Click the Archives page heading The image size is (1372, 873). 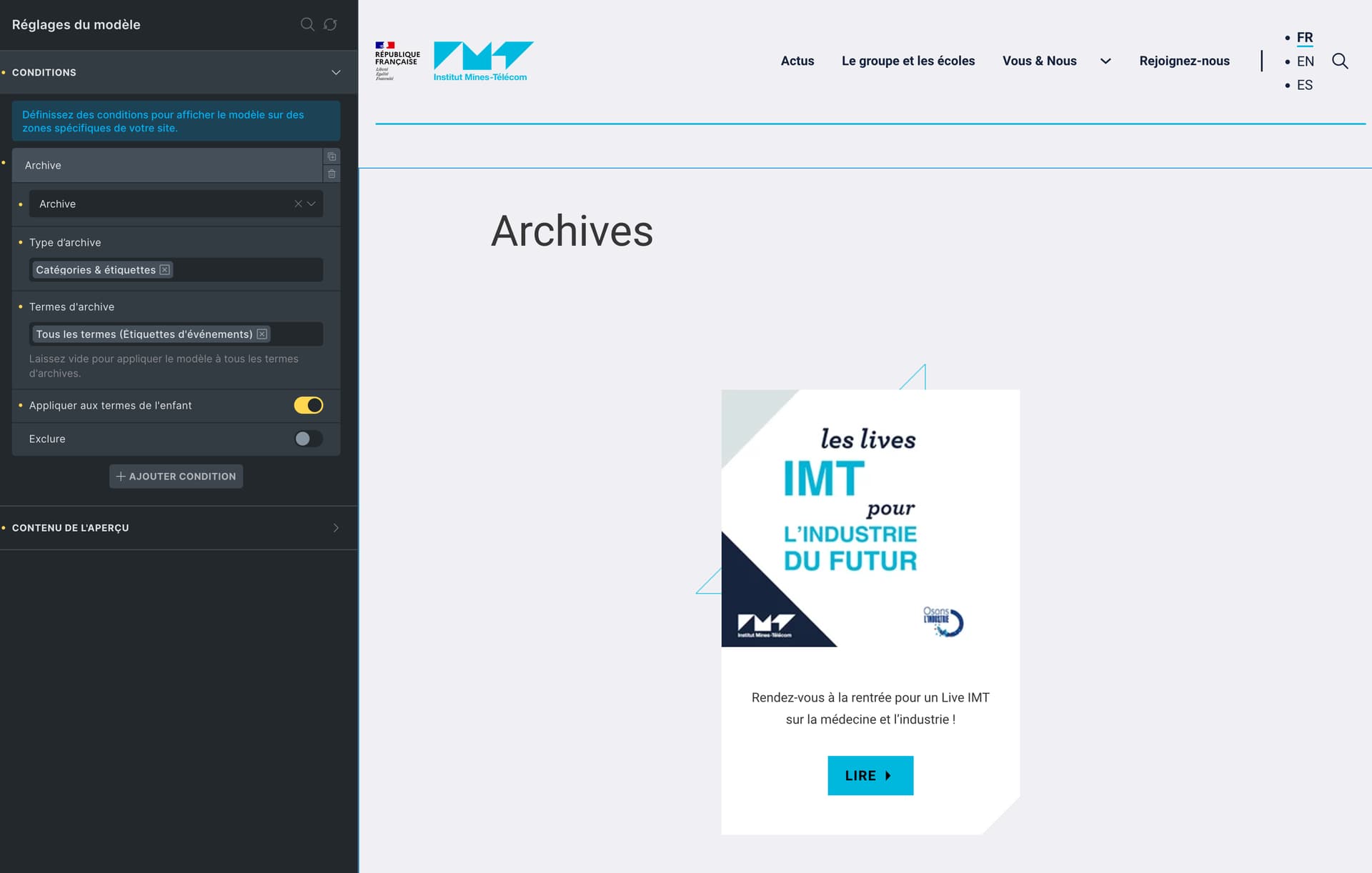point(572,231)
